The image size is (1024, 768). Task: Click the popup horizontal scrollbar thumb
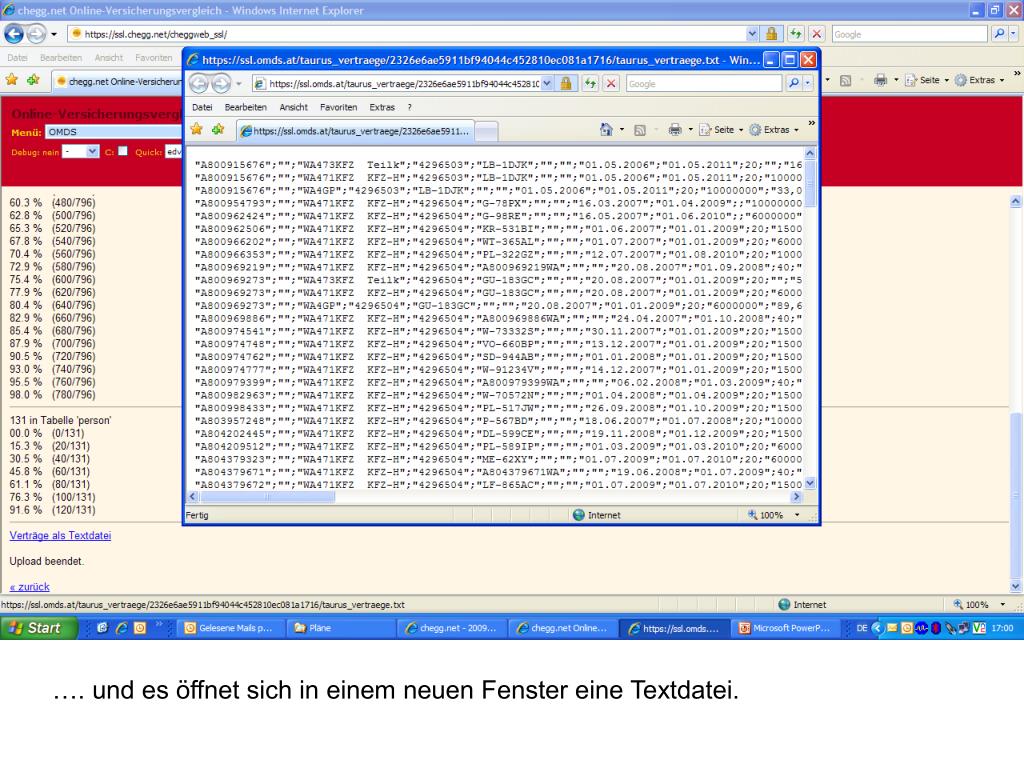(x=266, y=497)
